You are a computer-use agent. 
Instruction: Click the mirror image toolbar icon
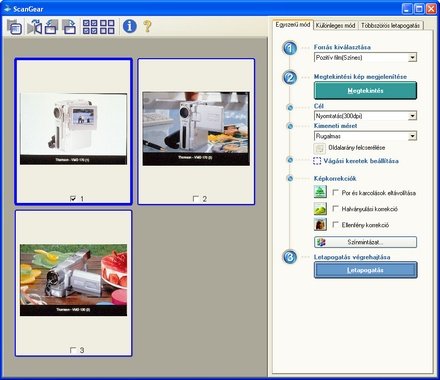pyautogui.click(x=35, y=27)
